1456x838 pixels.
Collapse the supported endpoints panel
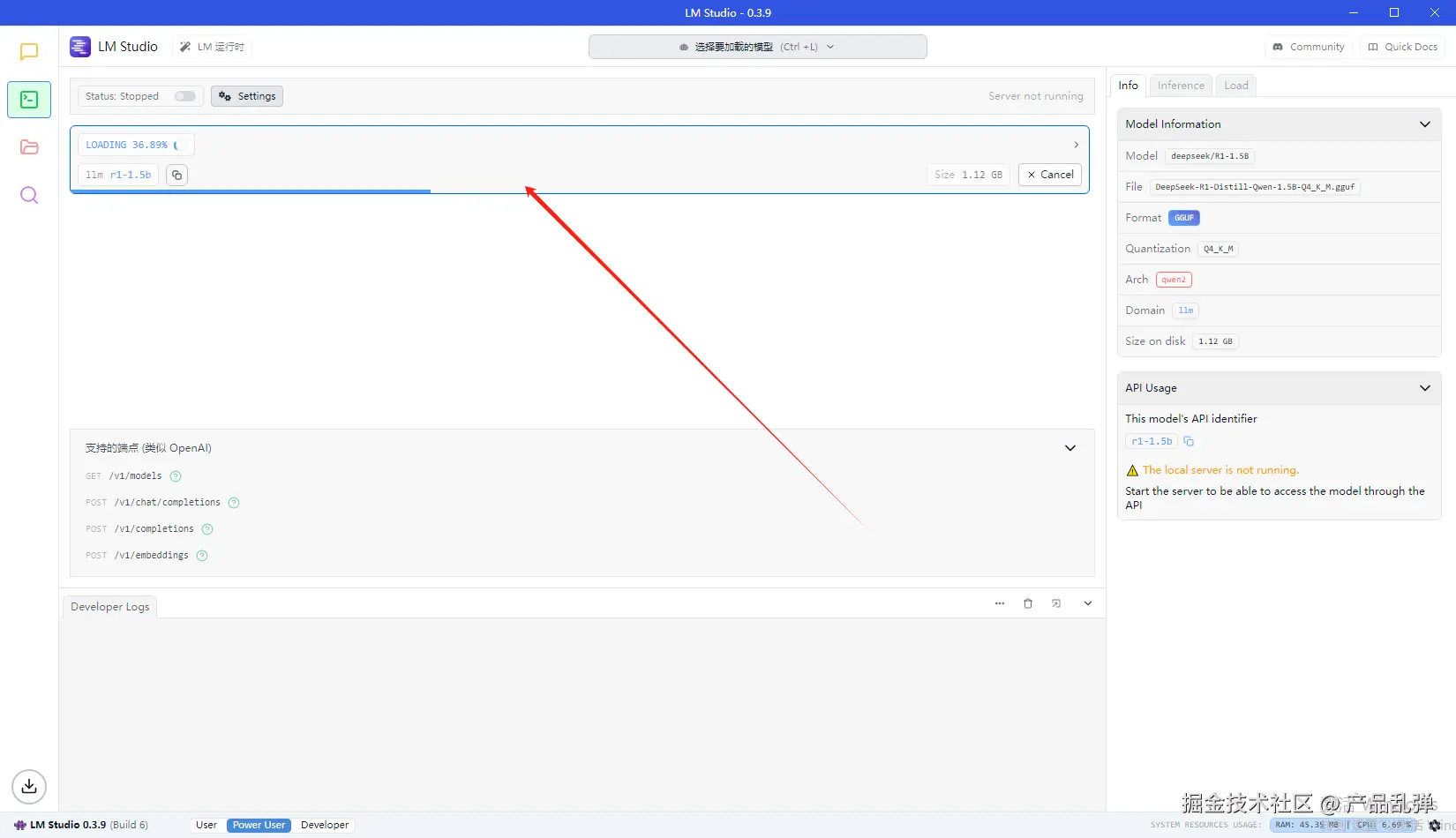tap(1070, 448)
